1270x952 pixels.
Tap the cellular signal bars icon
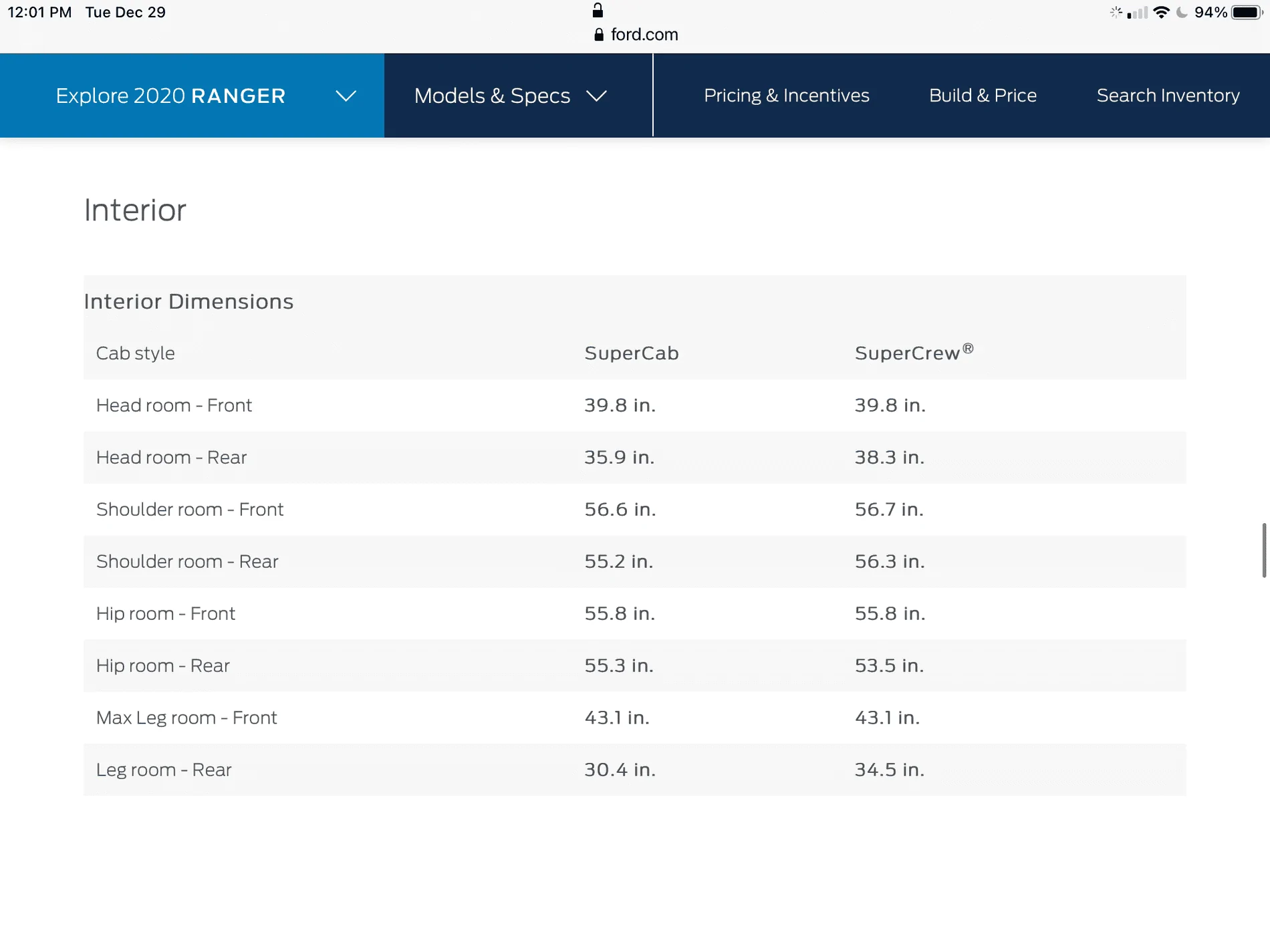pos(1137,13)
